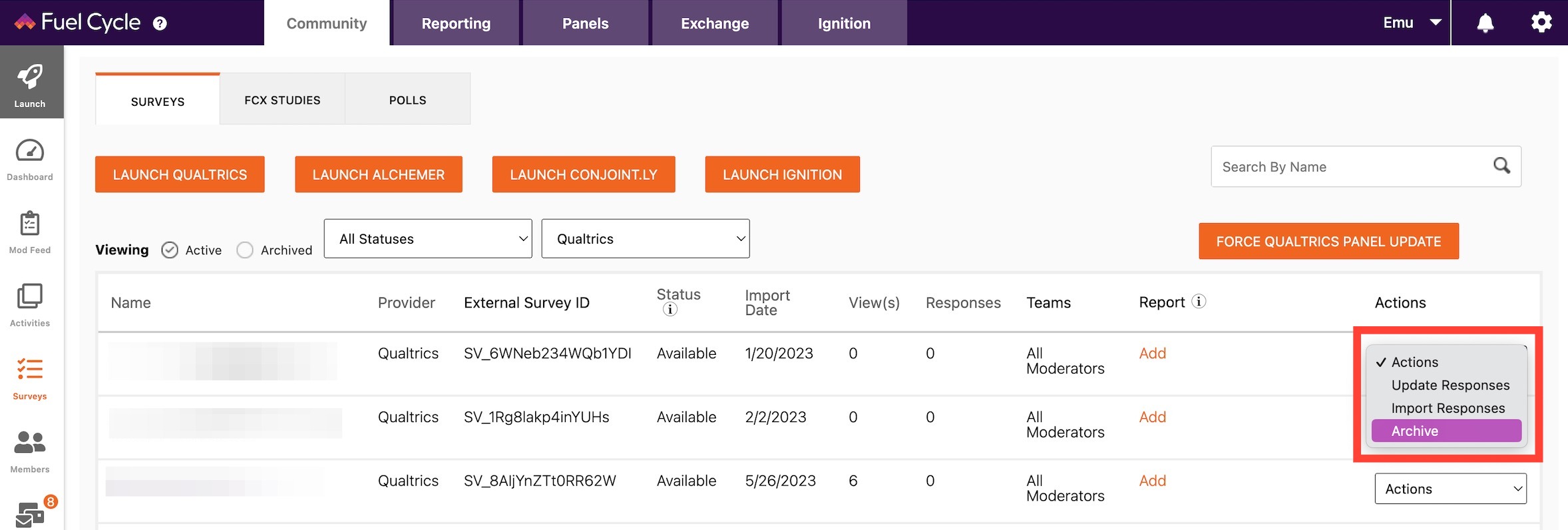Open the Exchange tab
This screenshot has width=1568, height=530.
pos(715,23)
